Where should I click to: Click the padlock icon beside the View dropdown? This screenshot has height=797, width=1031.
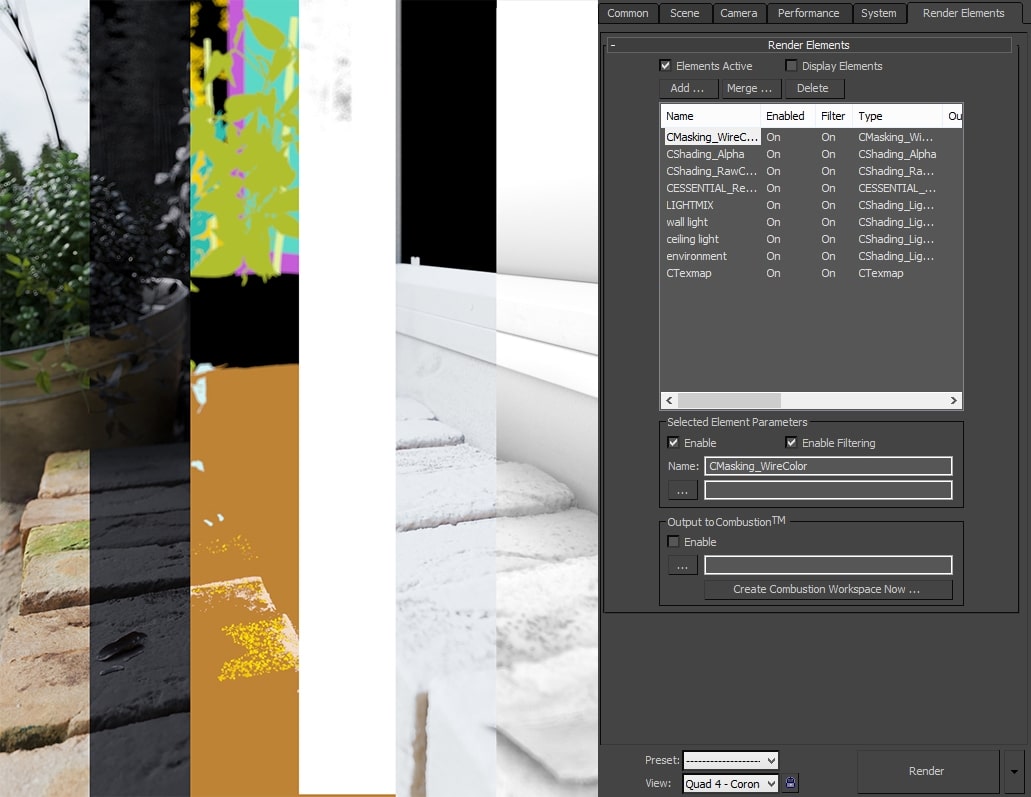(790, 783)
